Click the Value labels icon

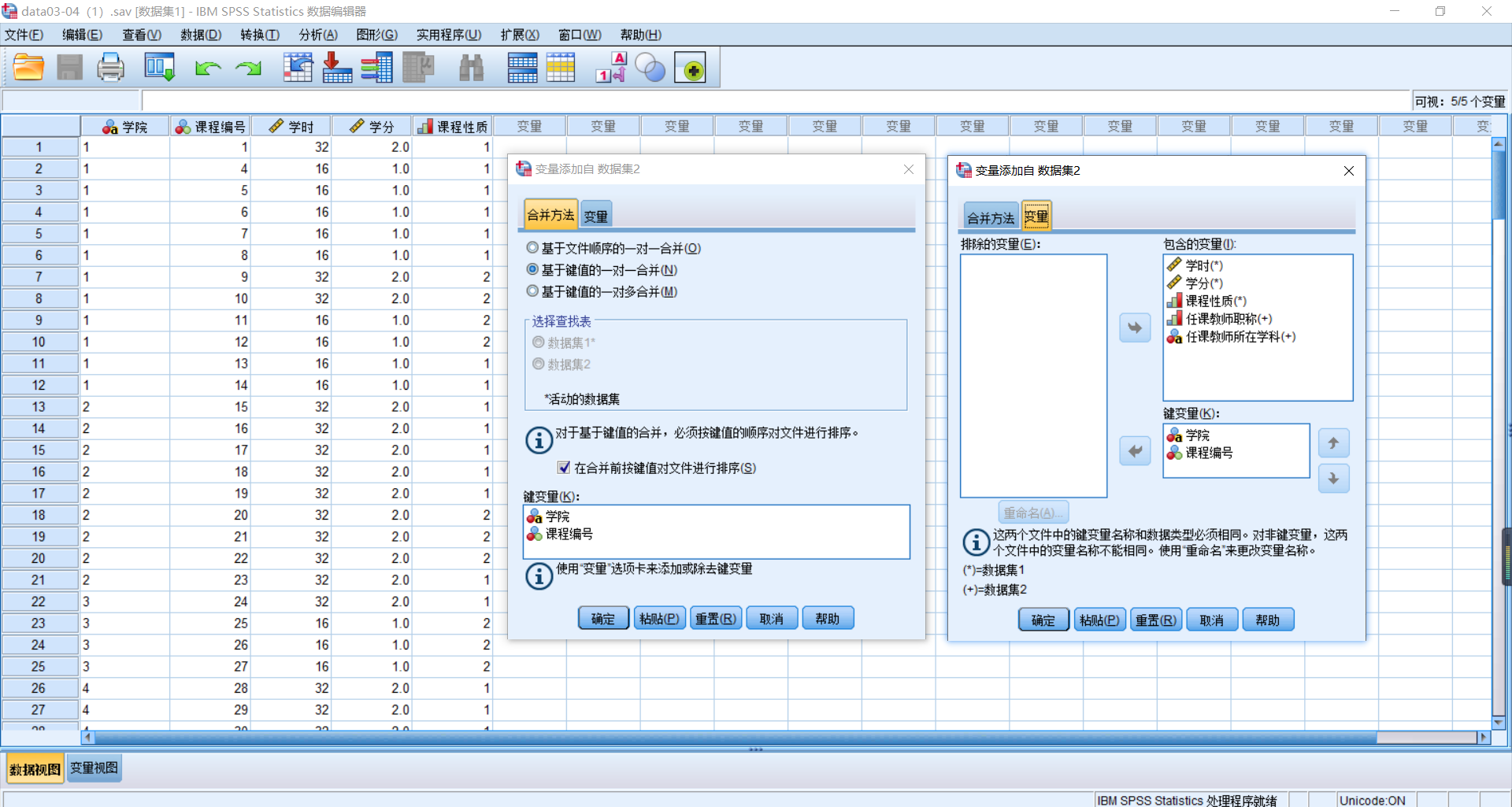(611, 68)
